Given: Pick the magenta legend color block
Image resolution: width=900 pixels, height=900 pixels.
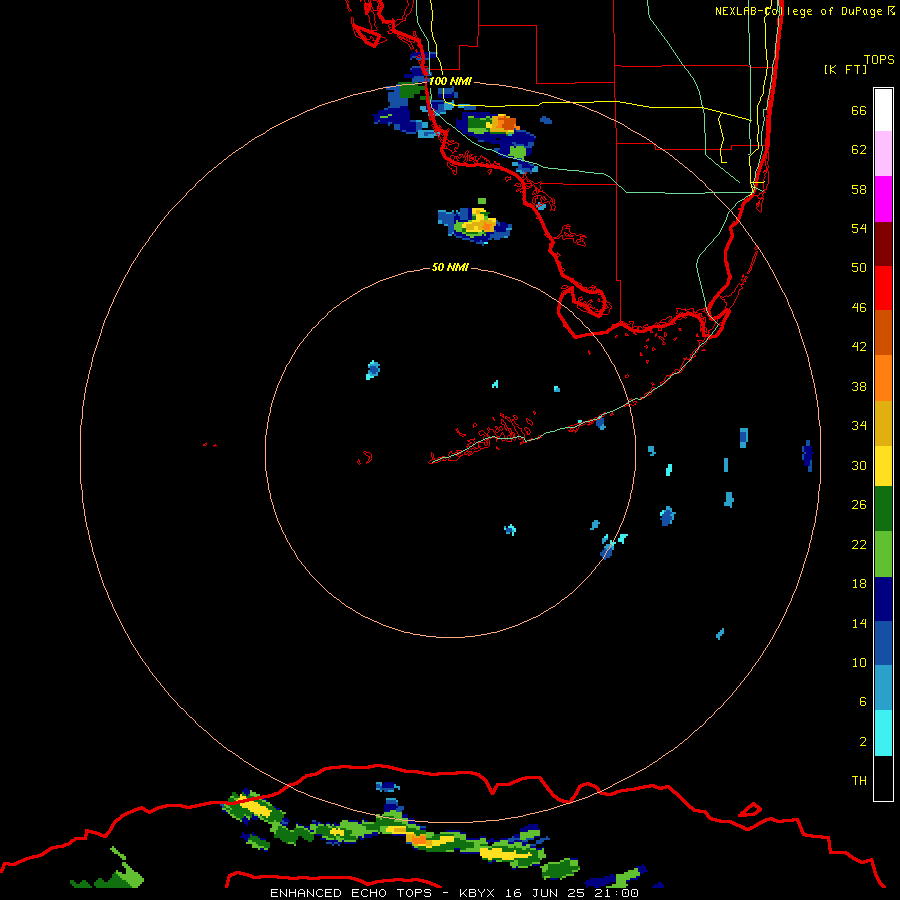Looking at the screenshot, I should [883, 199].
